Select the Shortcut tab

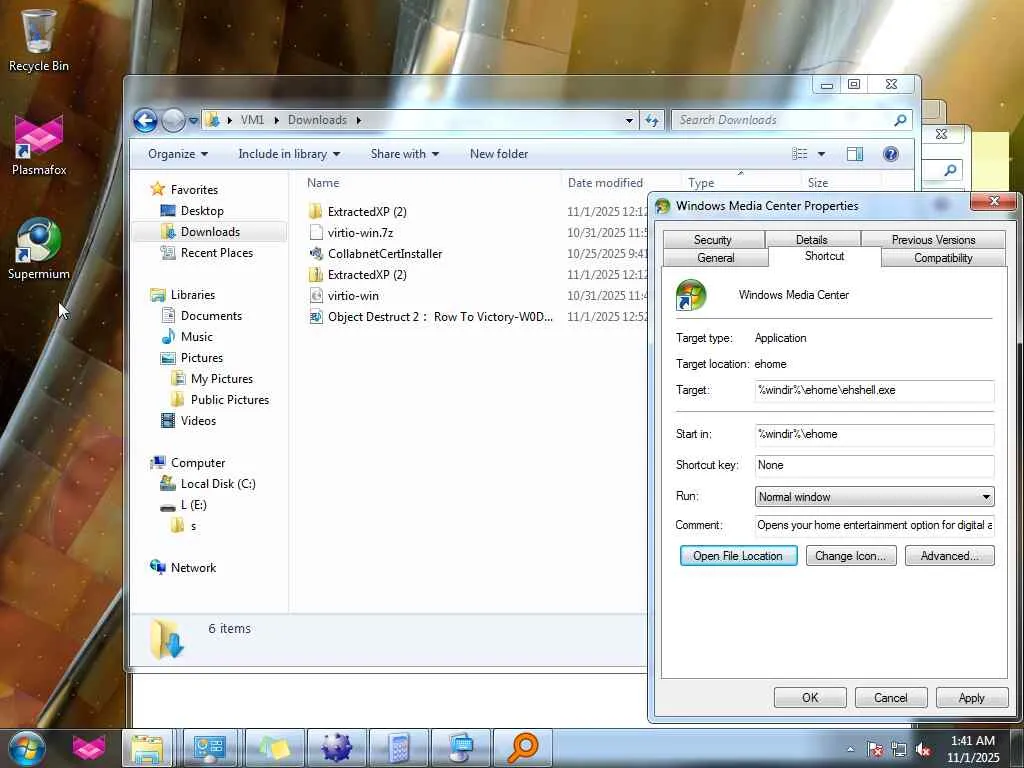(x=825, y=256)
